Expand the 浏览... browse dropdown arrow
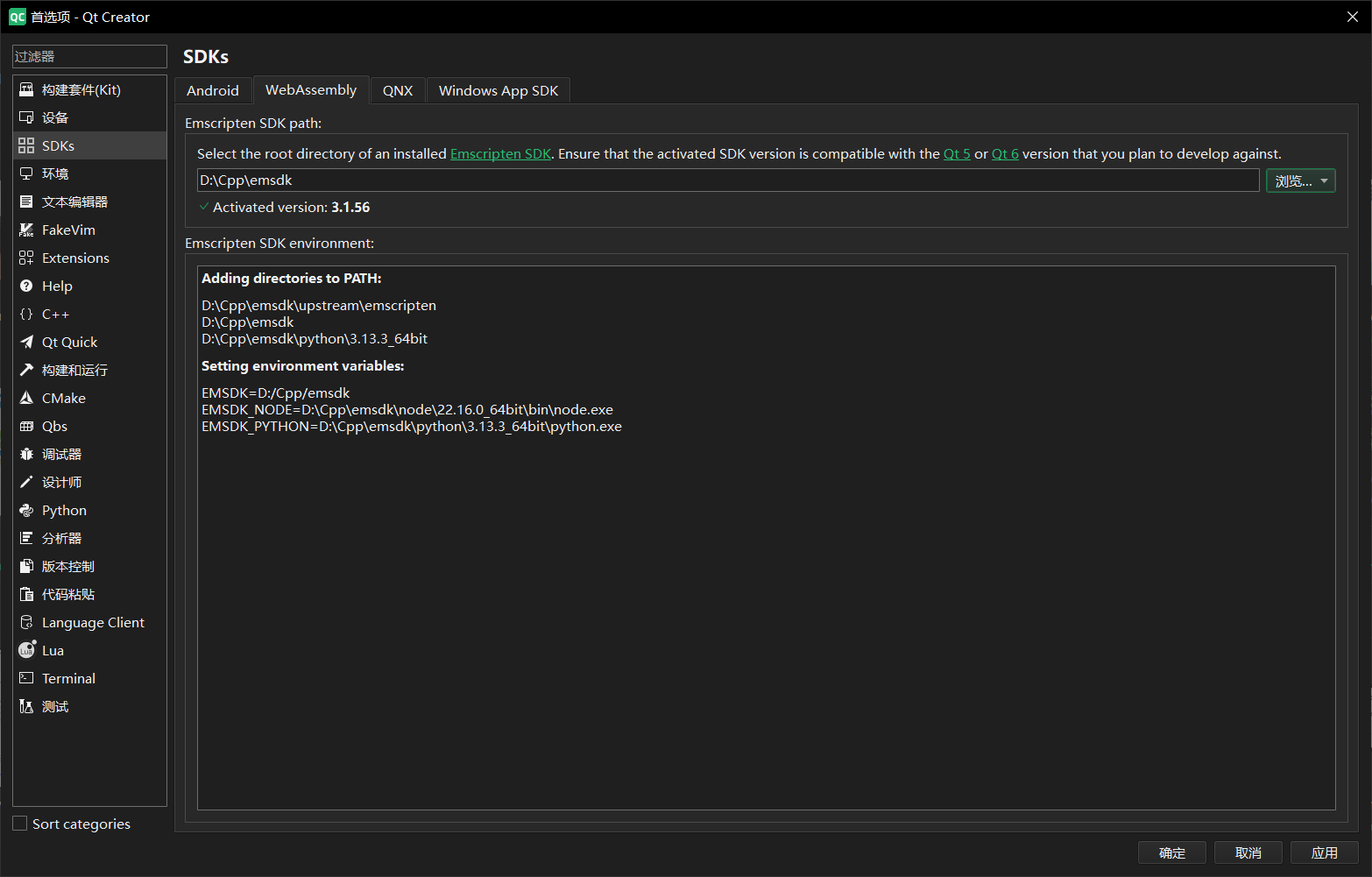This screenshot has width=1372, height=877. click(1324, 181)
